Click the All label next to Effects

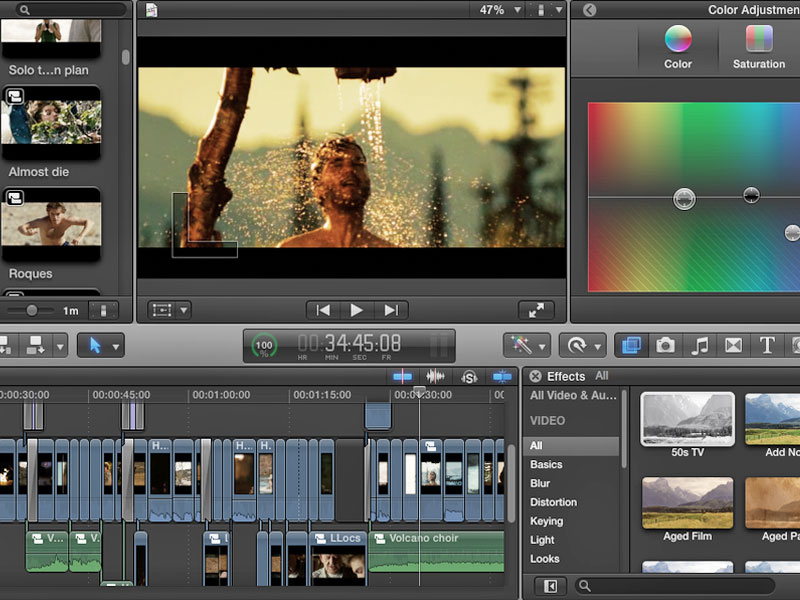602,376
